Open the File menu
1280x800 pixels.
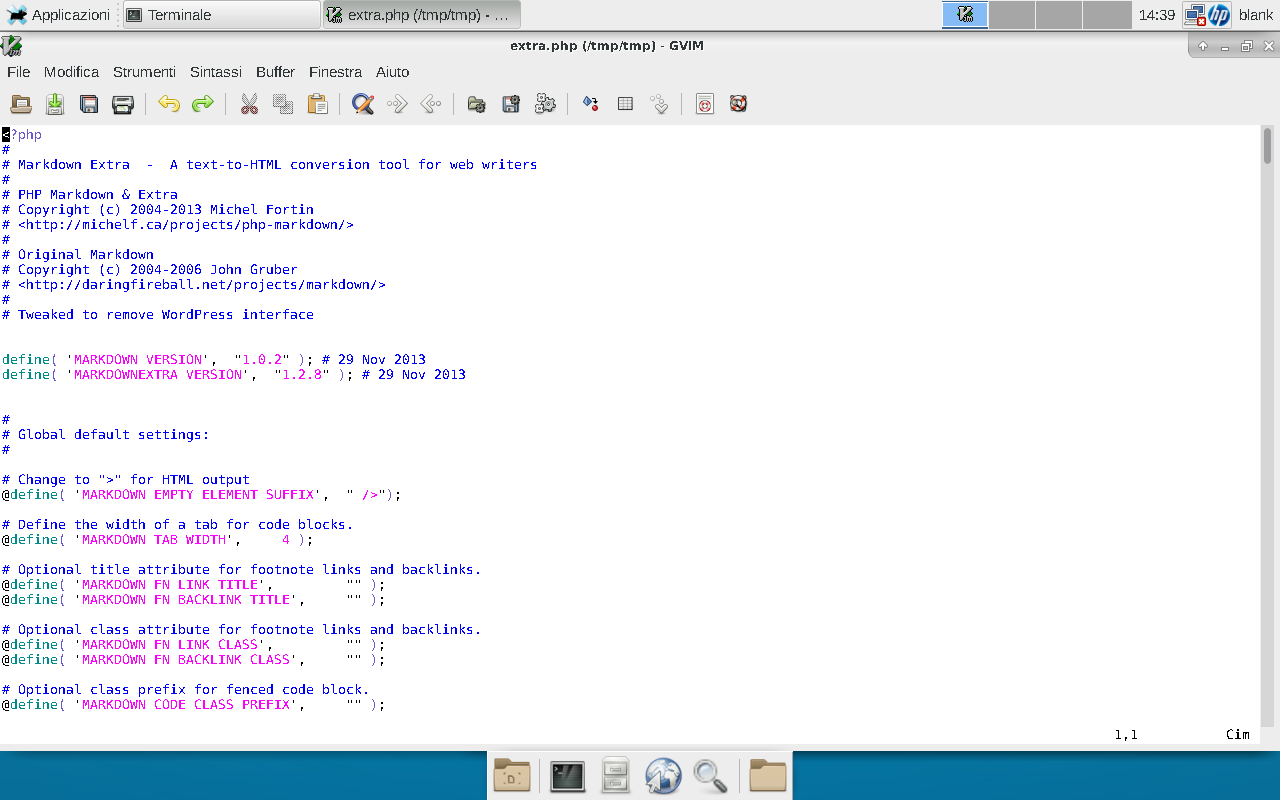tap(19, 72)
